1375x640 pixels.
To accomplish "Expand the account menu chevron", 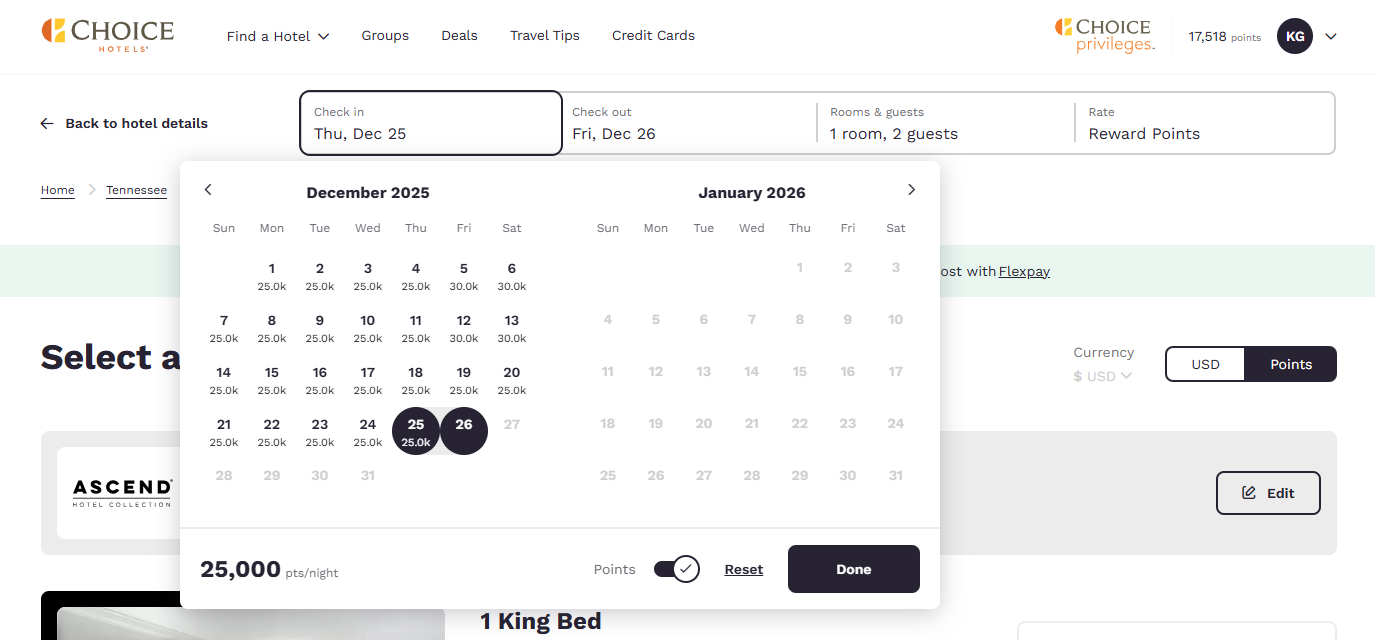I will (x=1331, y=36).
